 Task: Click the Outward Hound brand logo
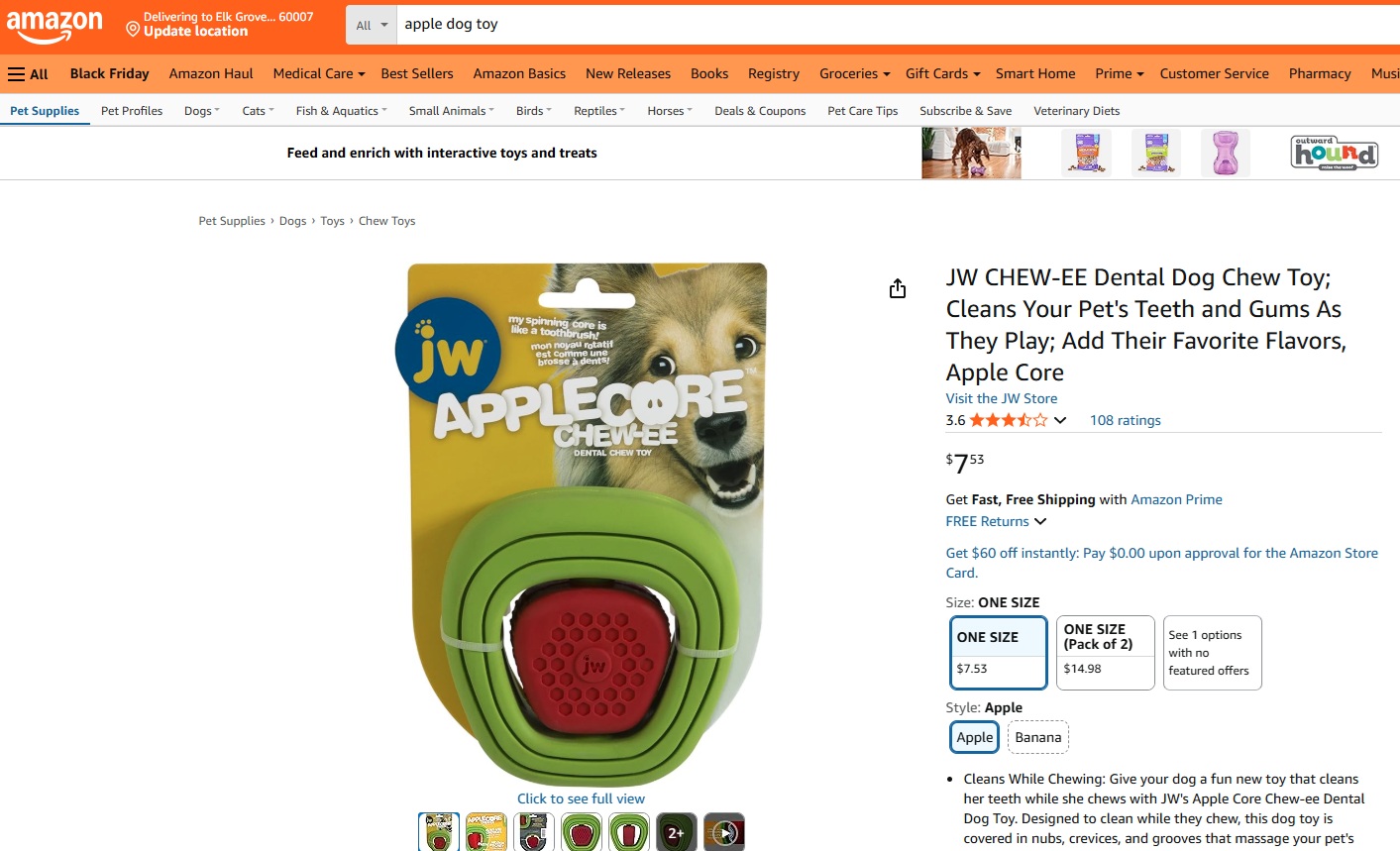click(1335, 154)
